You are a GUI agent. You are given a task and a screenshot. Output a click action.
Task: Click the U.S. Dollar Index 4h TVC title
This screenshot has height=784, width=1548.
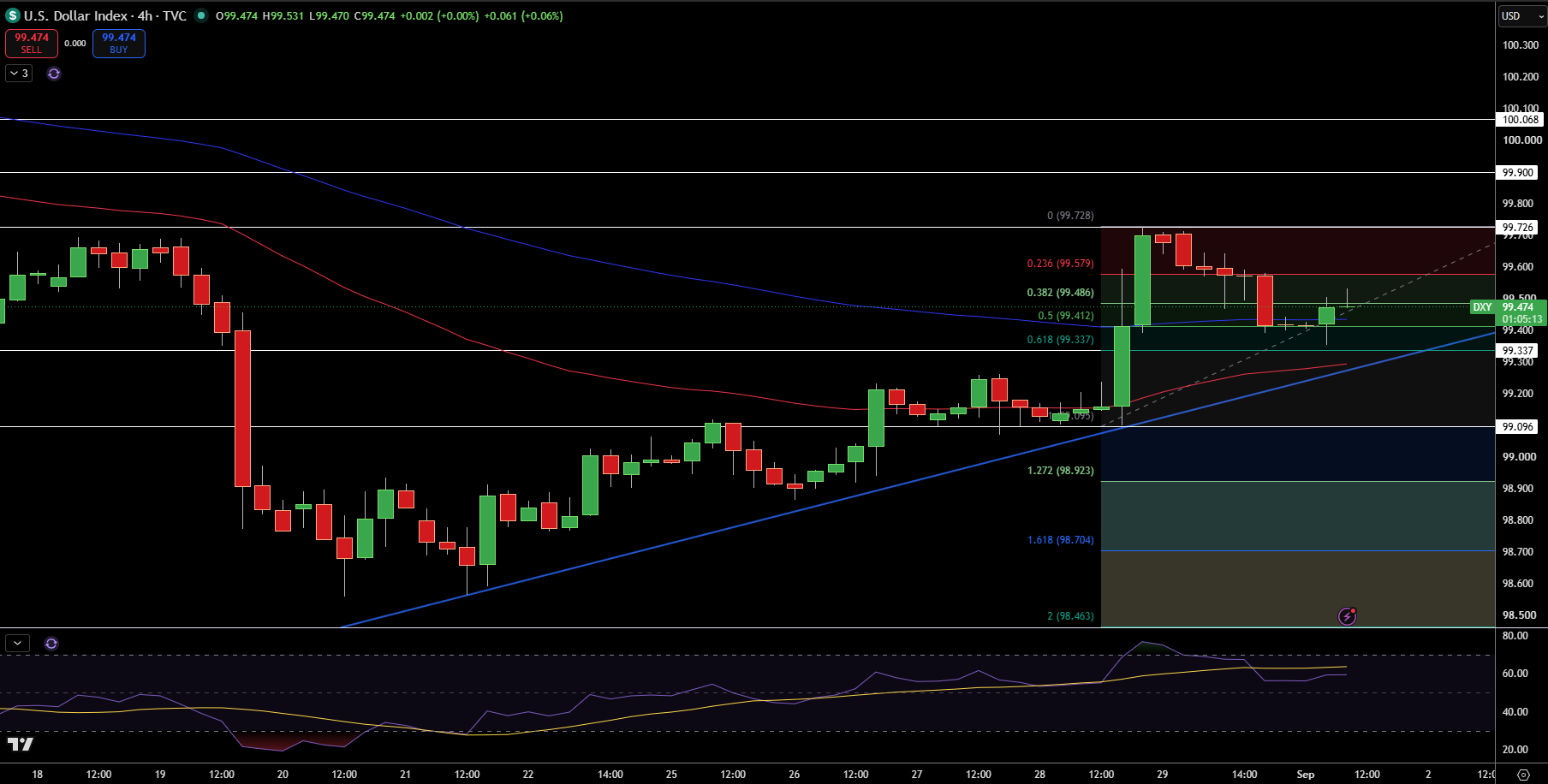pyautogui.click(x=105, y=15)
